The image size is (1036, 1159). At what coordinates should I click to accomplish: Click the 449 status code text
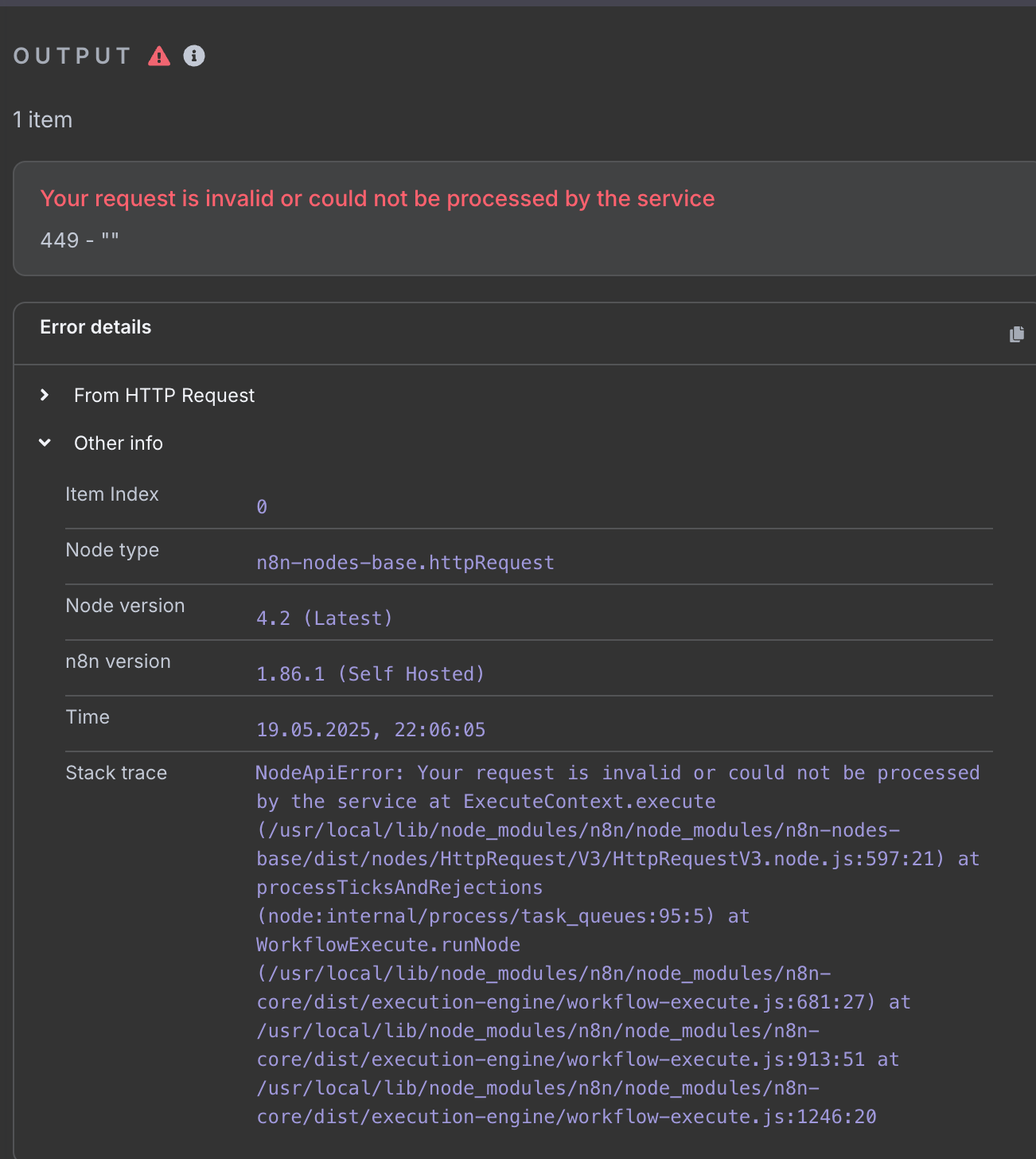60,240
